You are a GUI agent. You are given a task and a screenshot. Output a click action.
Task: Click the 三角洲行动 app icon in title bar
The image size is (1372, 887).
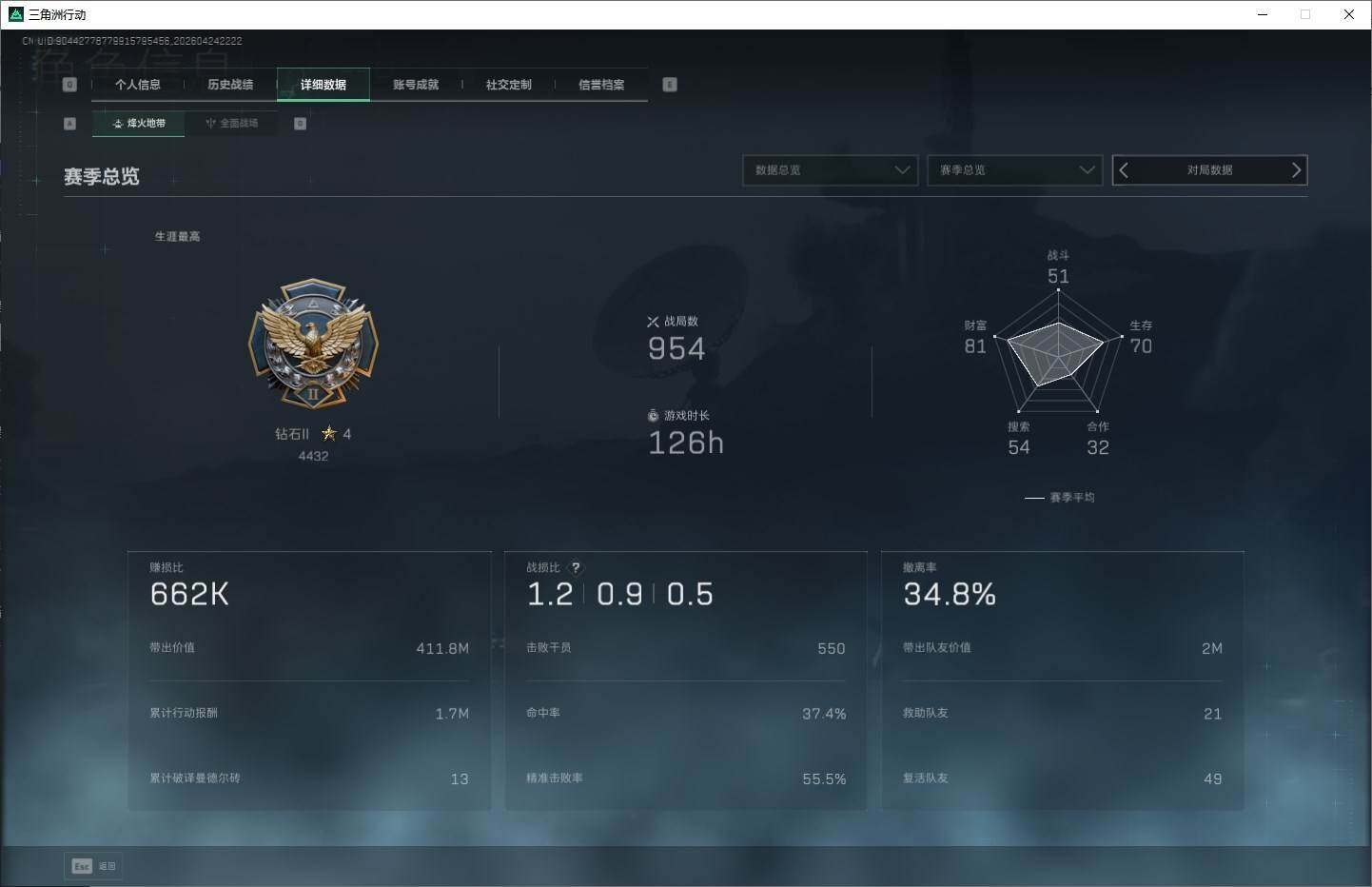[x=15, y=14]
